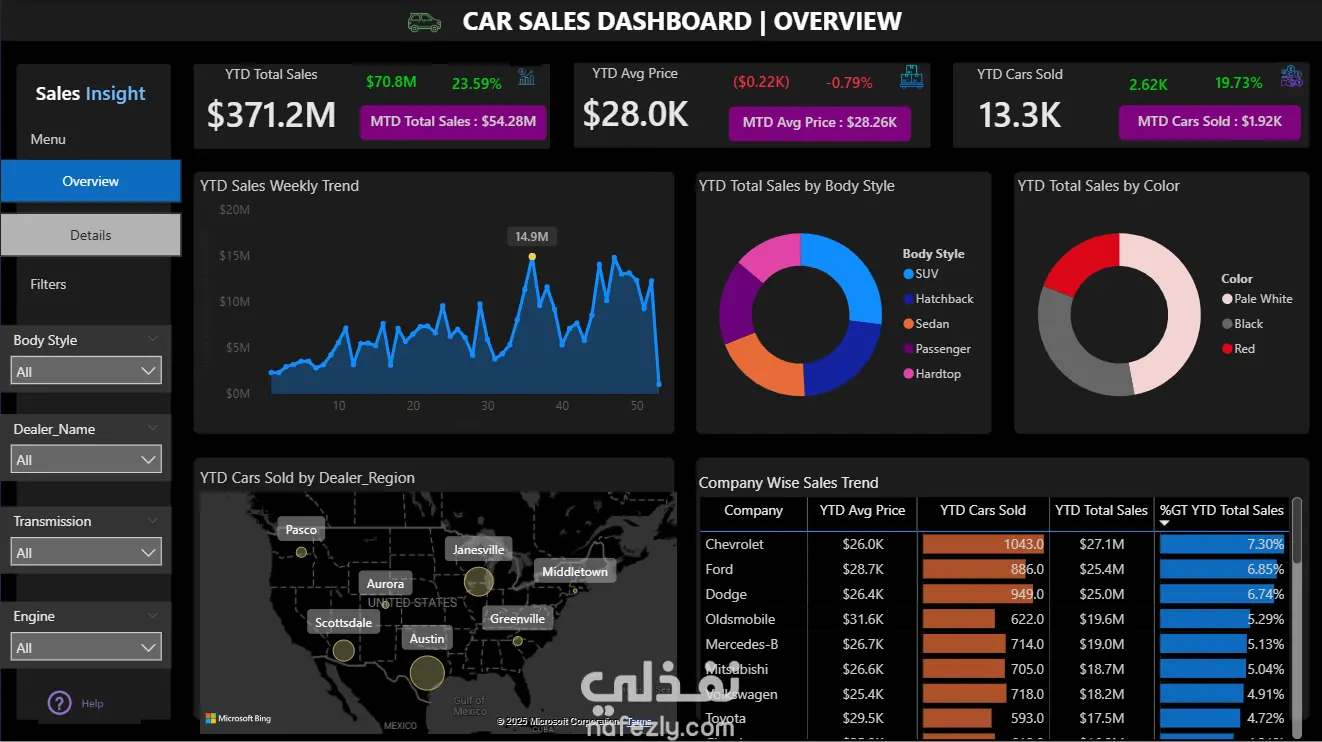Select SUV legend color marker
The width and height of the screenshot is (1322, 742).
[908, 274]
